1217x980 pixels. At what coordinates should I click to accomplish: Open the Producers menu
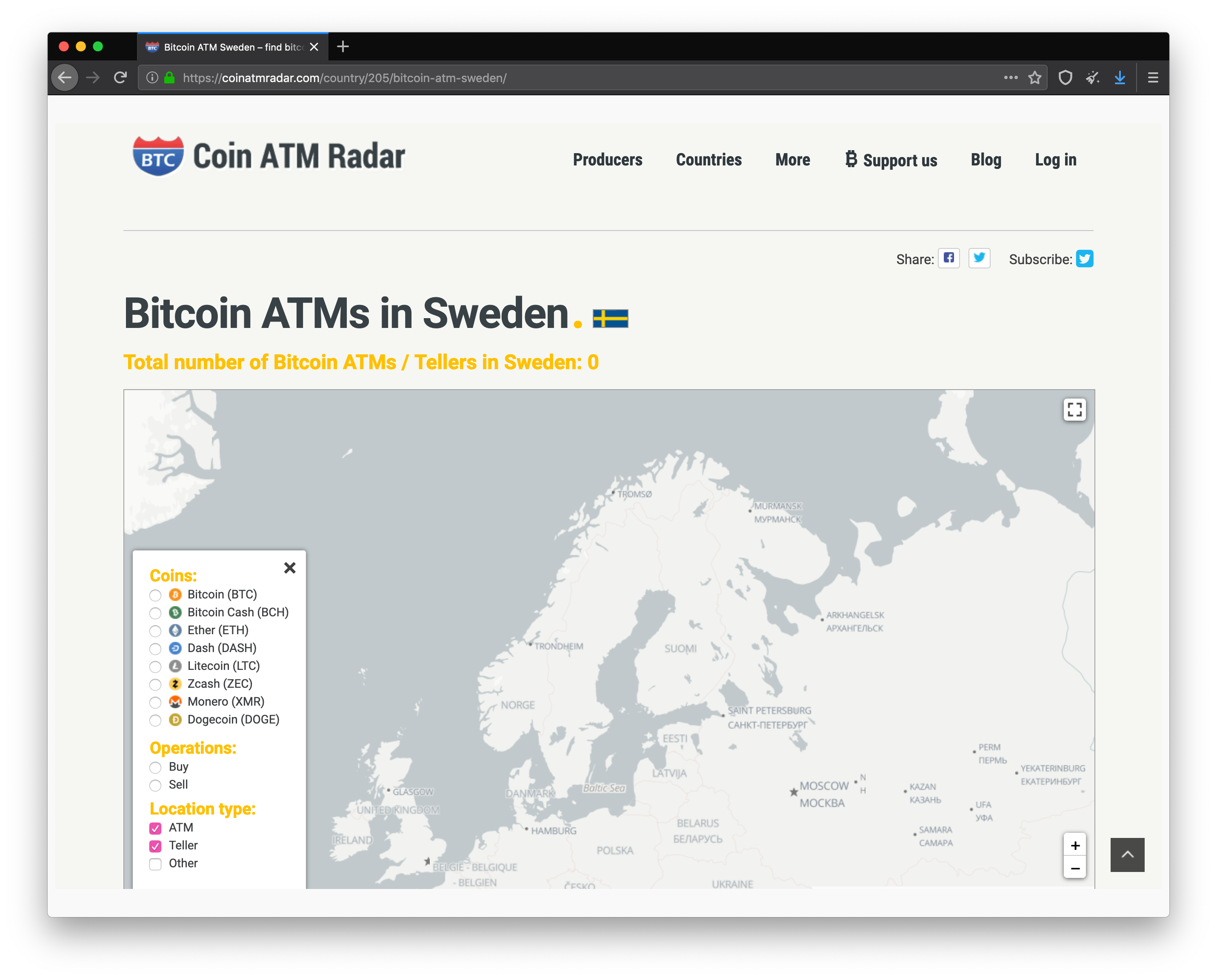click(607, 160)
